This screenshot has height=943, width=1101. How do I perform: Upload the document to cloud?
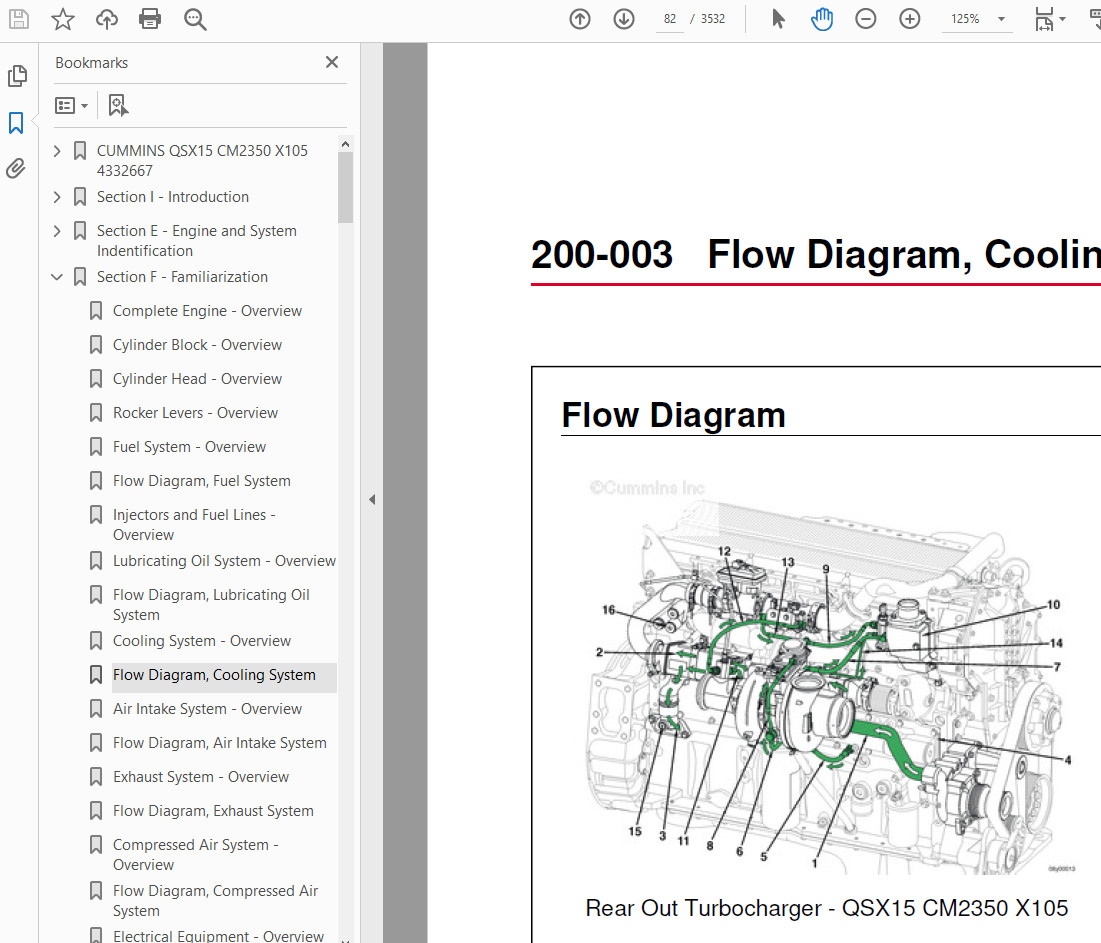[107, 19]
